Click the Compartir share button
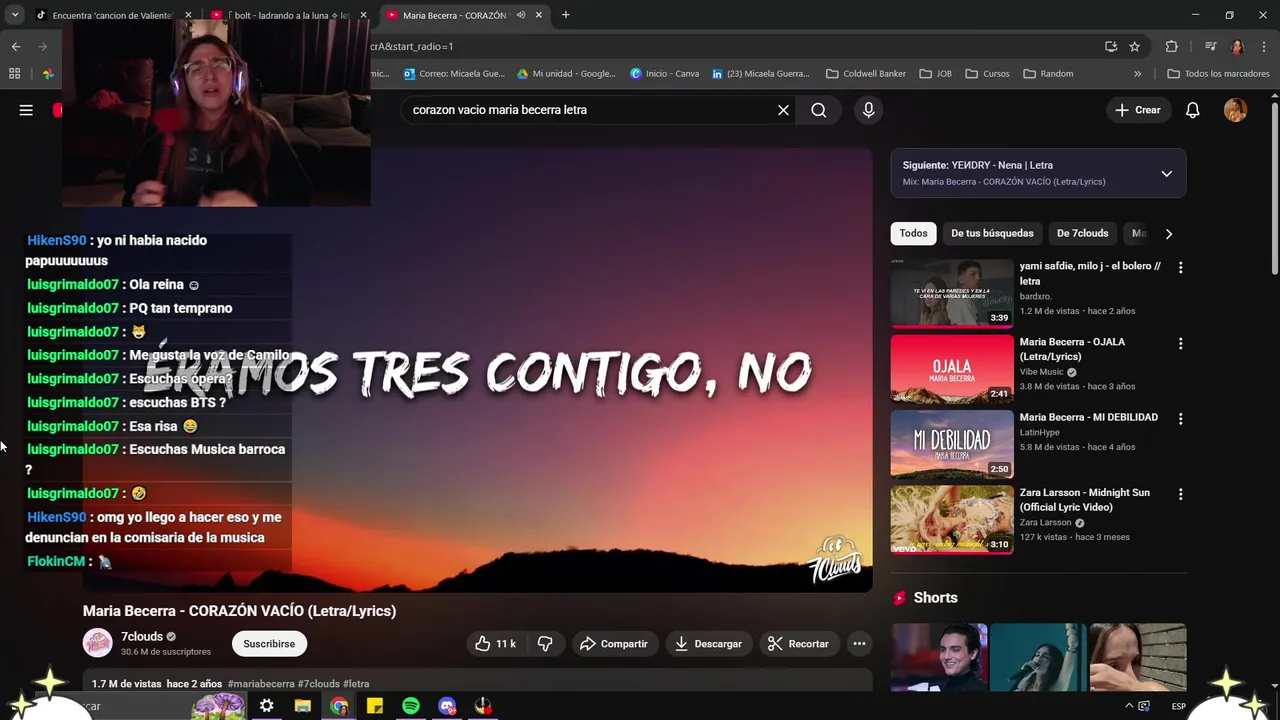 [614, 644]
